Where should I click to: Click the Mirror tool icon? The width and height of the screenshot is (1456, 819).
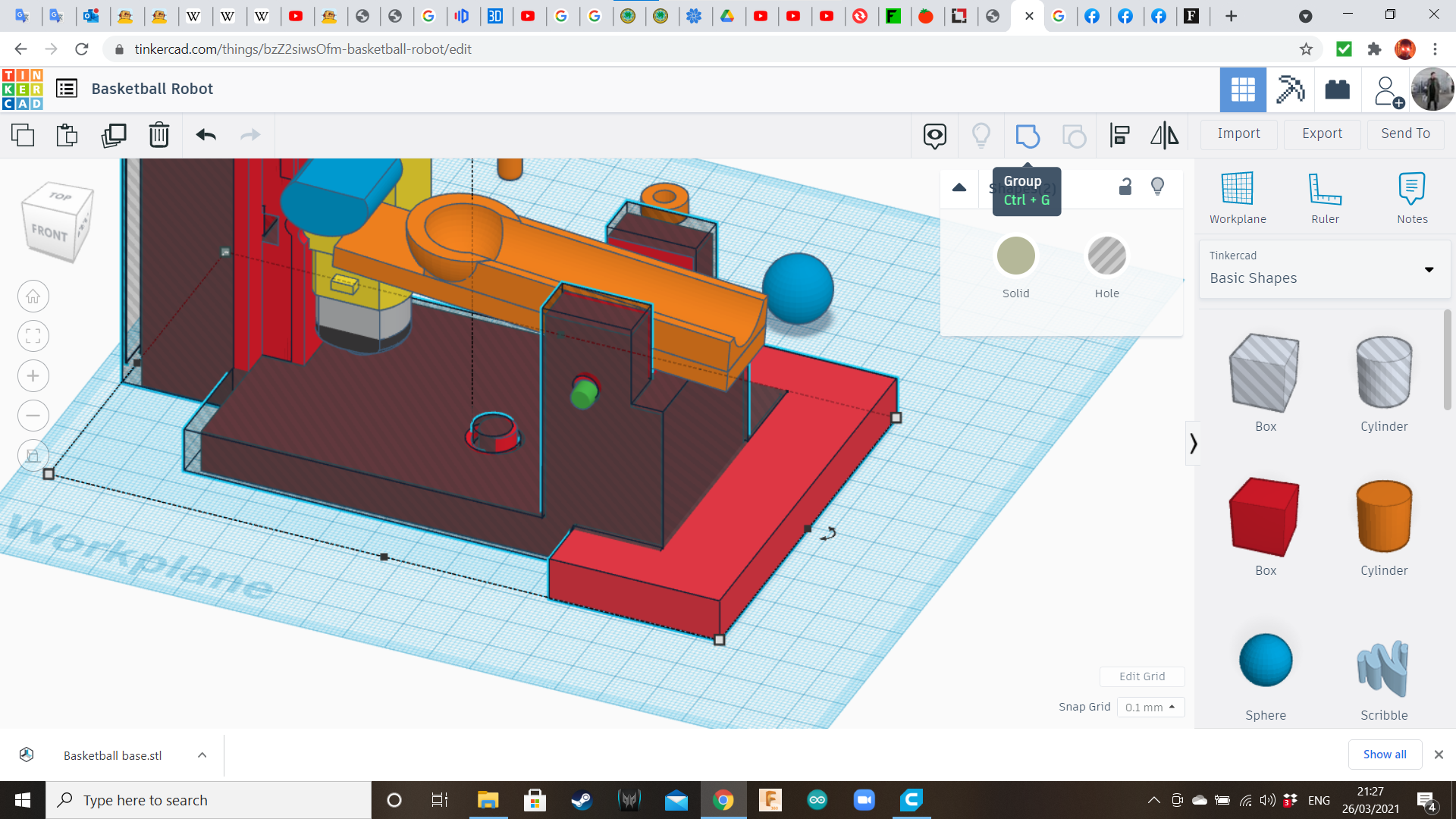[x=1164, y=136]
